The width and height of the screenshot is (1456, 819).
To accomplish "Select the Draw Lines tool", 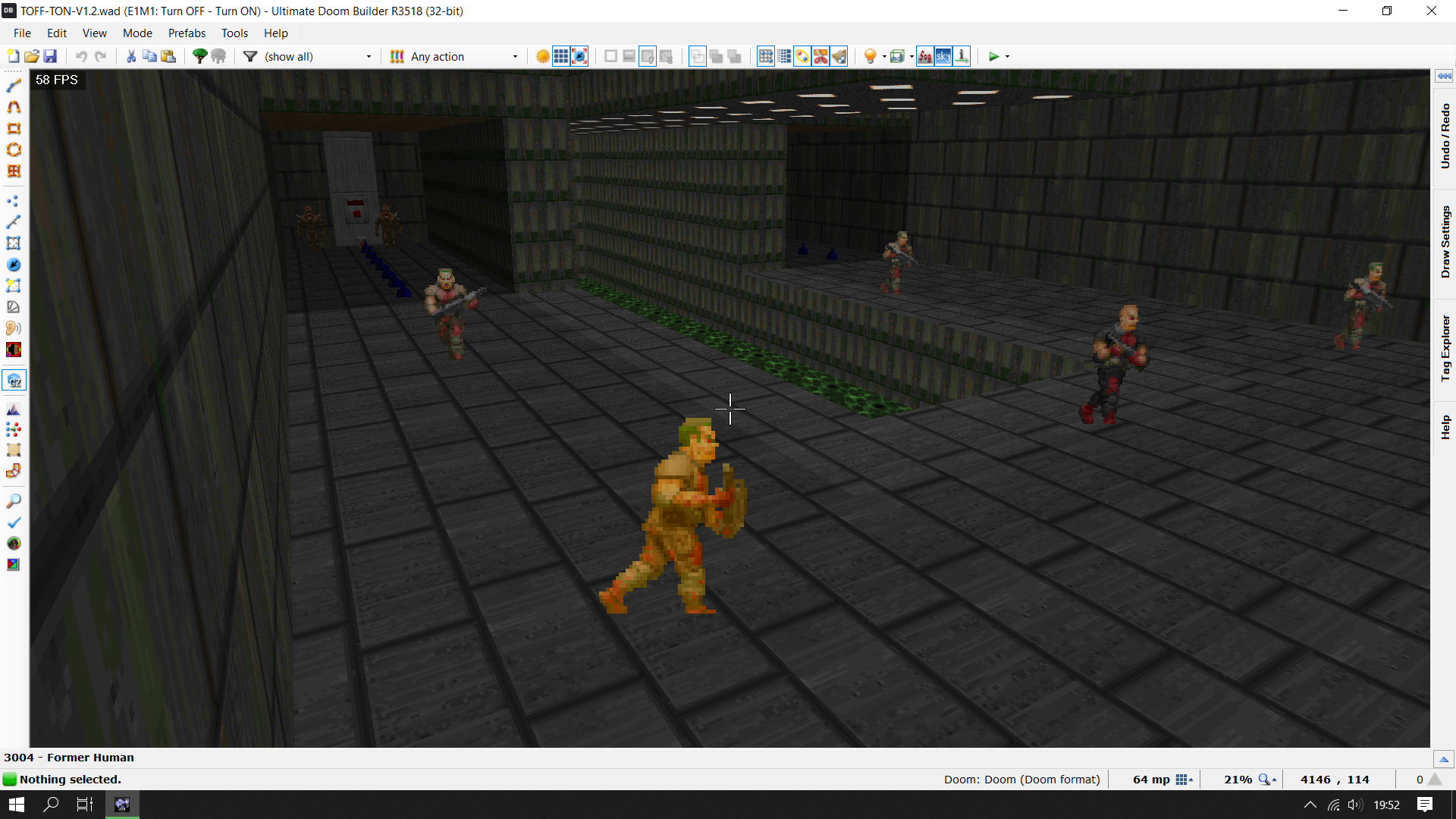I will click(14, 86).
